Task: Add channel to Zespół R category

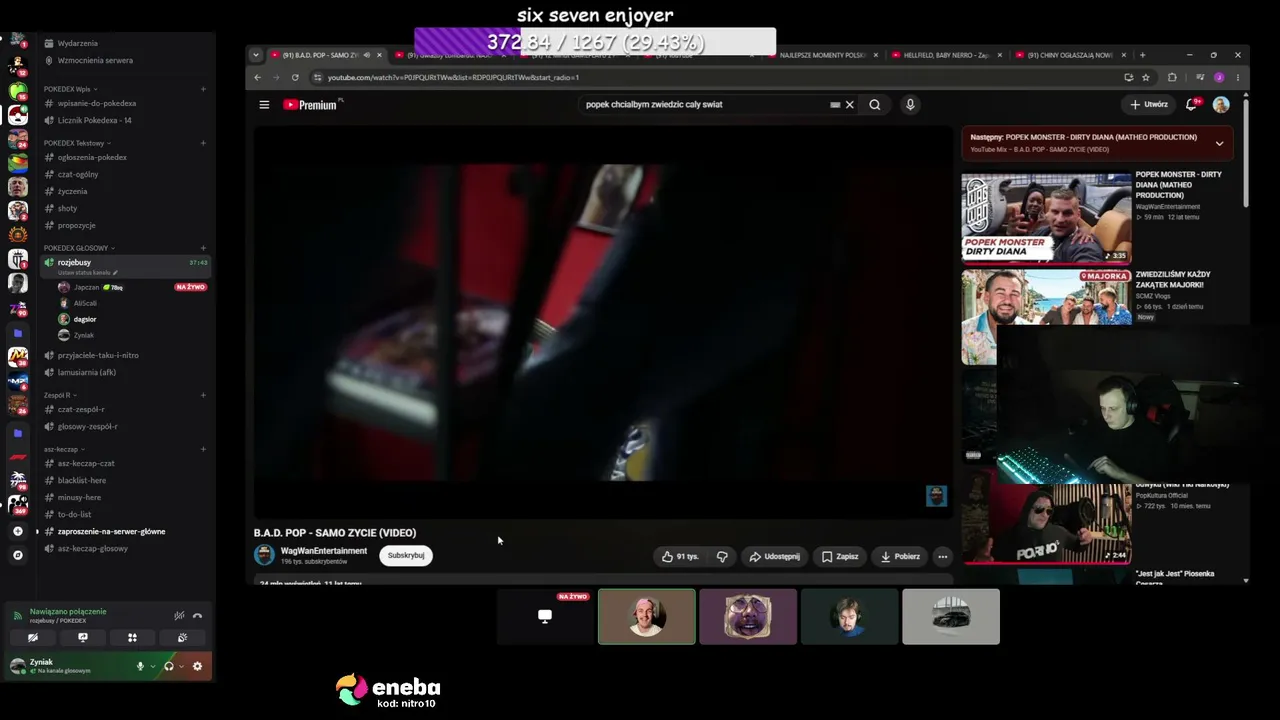Action: tap(203, 395)
